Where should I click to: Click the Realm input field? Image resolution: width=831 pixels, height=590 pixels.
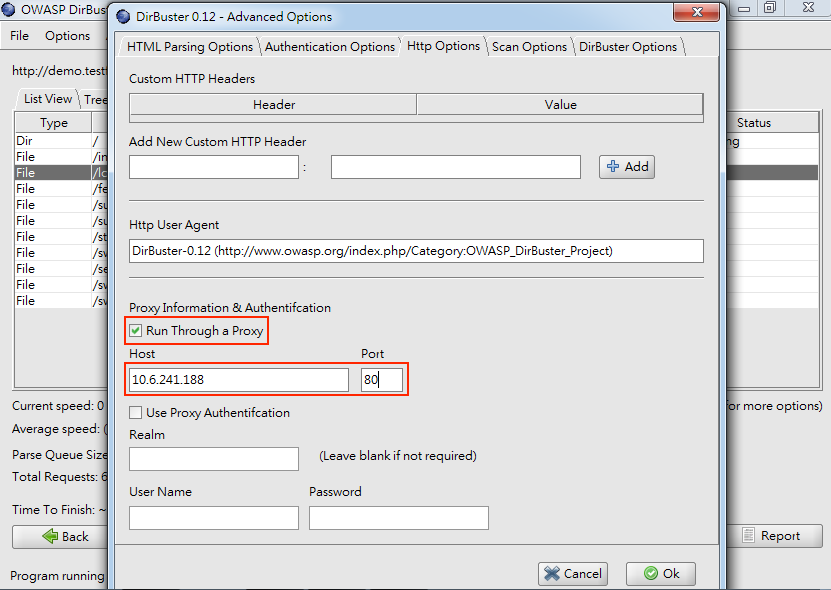[214, 459]
